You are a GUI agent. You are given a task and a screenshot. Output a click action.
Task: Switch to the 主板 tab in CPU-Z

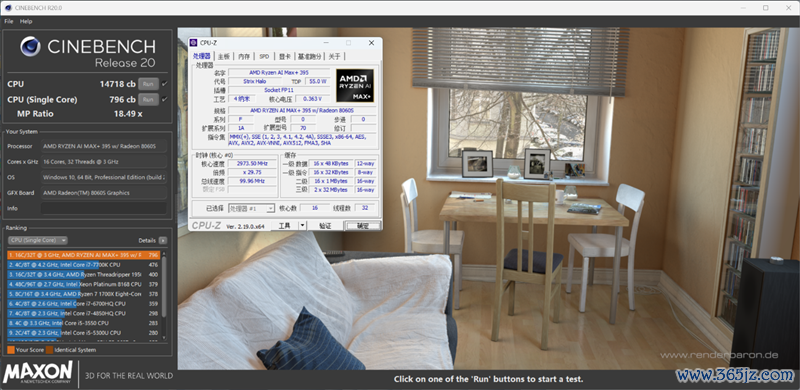pos(223,56)
